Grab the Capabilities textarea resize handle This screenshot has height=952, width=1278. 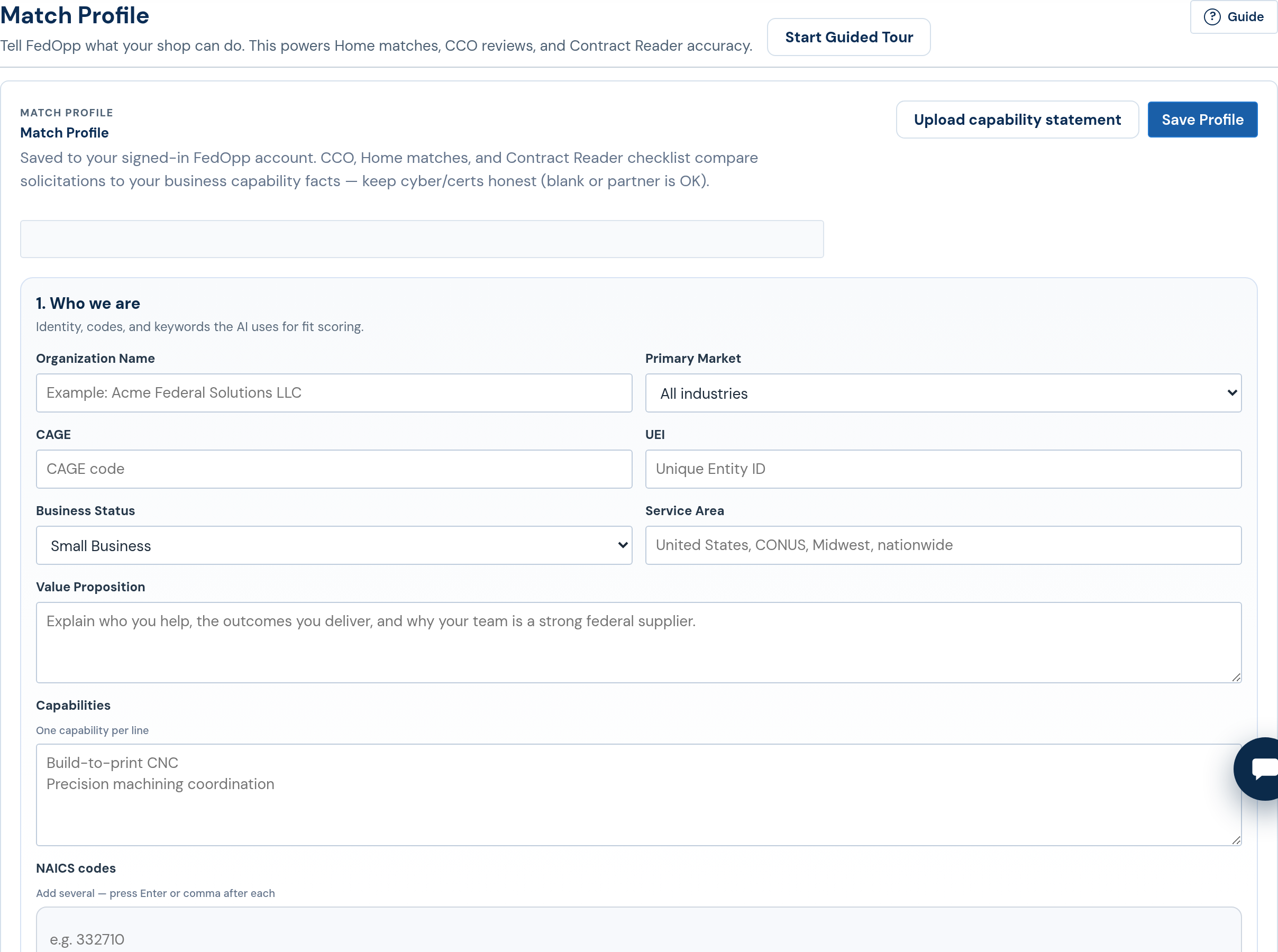click(1236, 840)
